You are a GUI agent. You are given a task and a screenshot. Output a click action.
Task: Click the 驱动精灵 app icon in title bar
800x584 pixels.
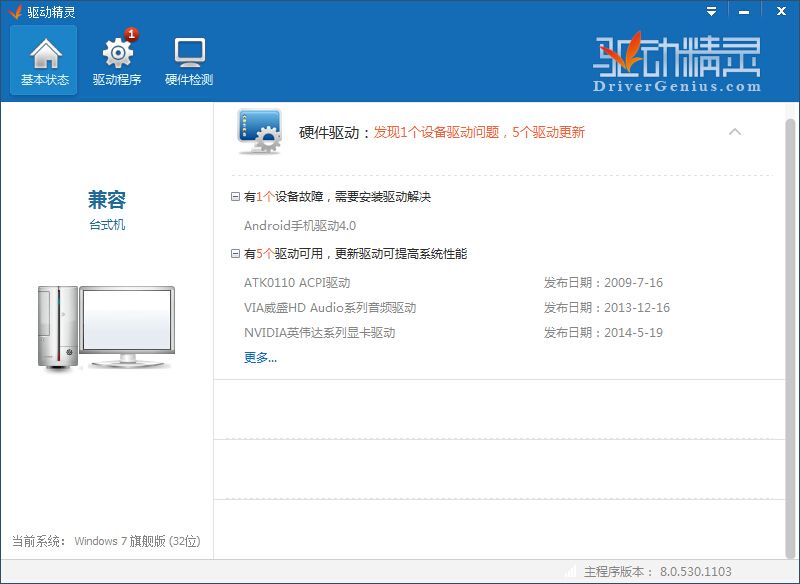[x=13, y=12]
